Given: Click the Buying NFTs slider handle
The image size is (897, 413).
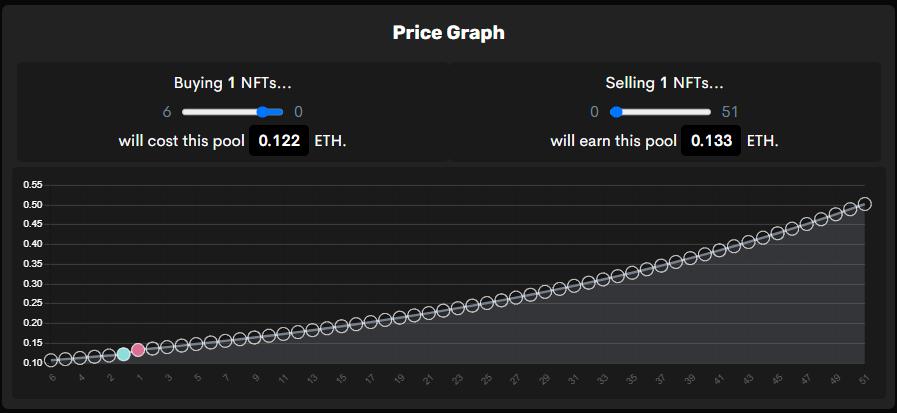Looking at the screenshot, I should (x=264, y=112).
